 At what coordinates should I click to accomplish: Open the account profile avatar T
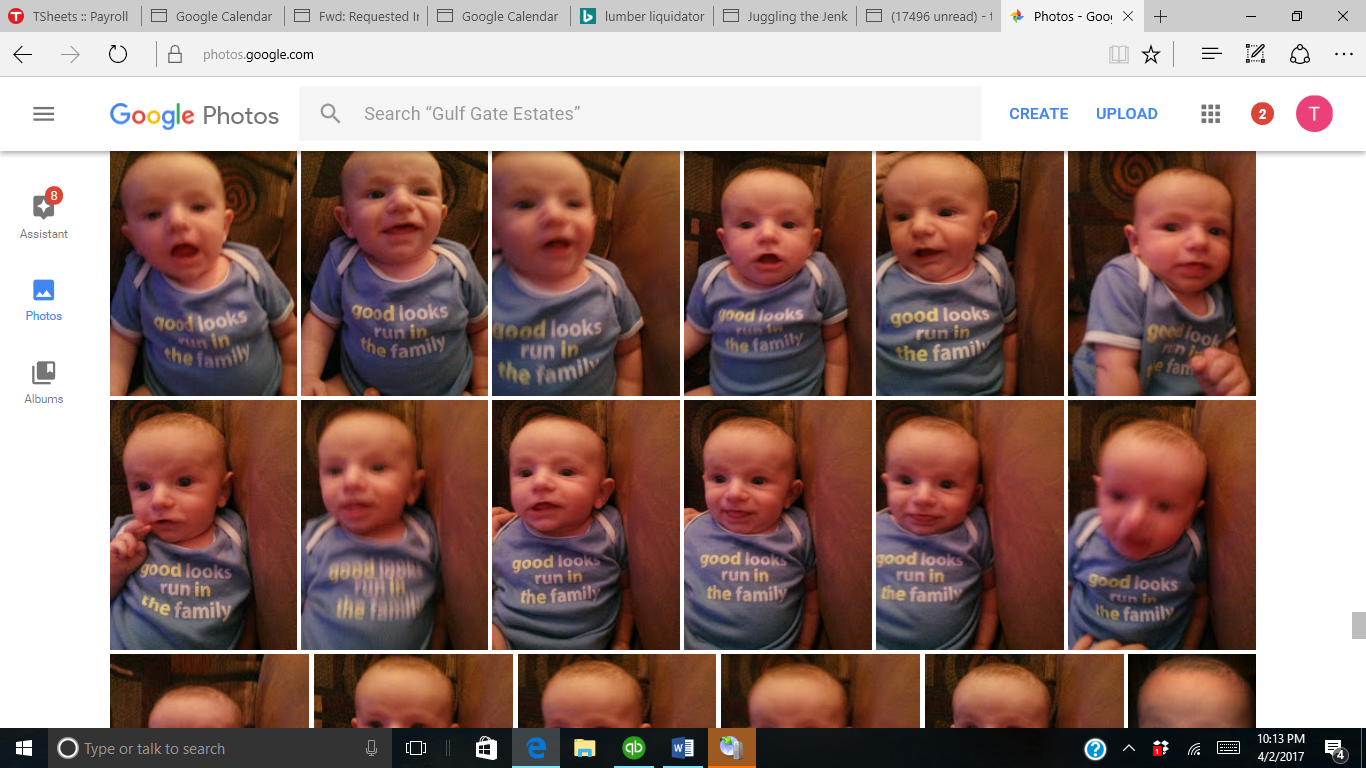(x=1314, y=114)
